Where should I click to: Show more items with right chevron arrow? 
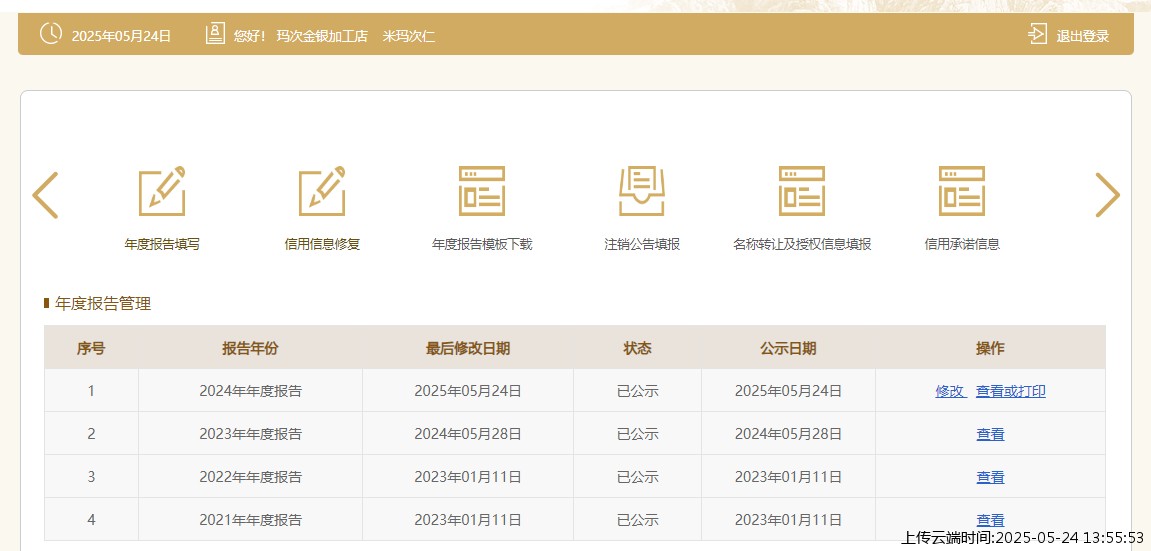[x=1107, y=195]
